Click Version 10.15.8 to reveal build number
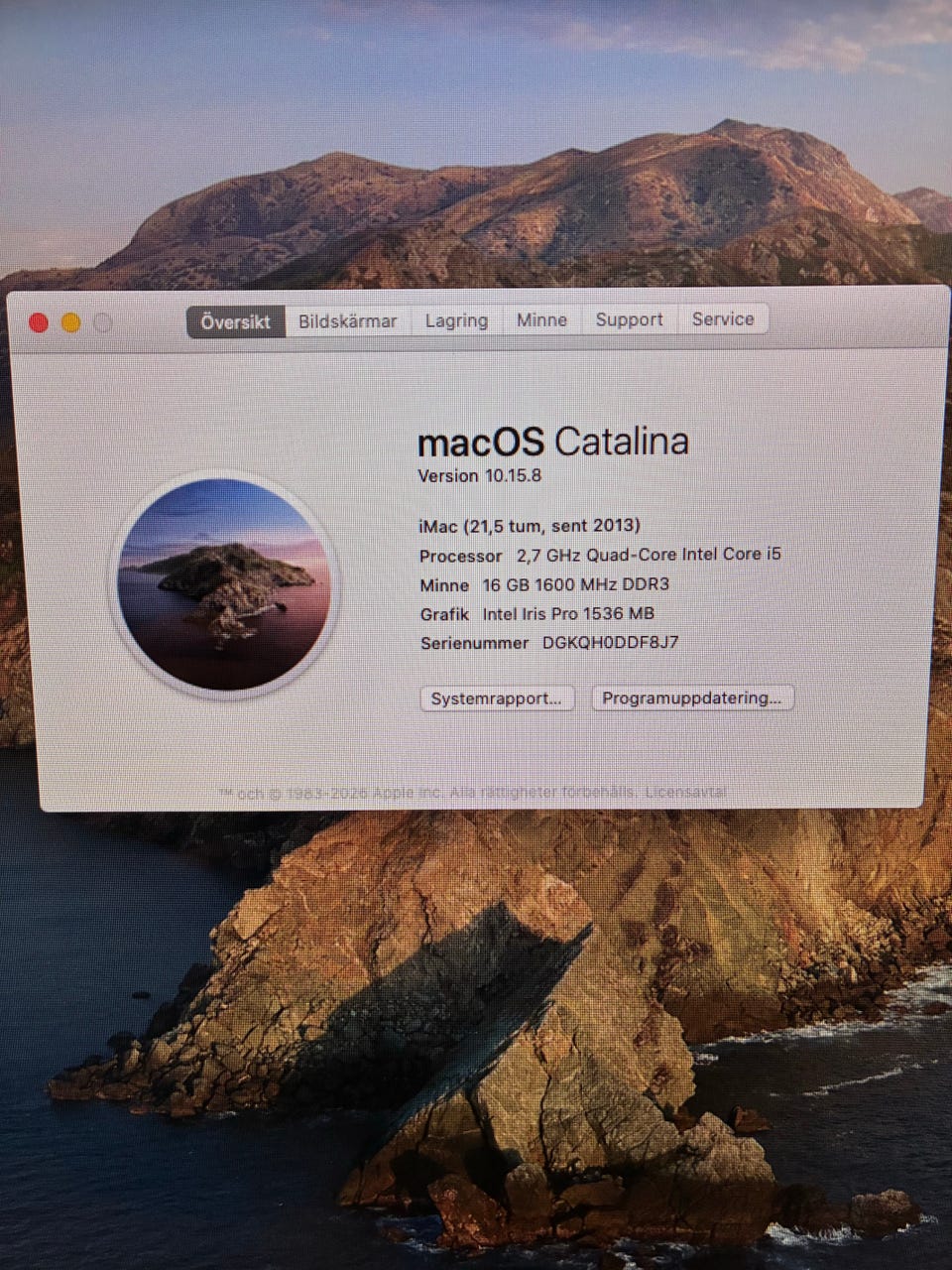952x1270 pixels. (480, 476)
